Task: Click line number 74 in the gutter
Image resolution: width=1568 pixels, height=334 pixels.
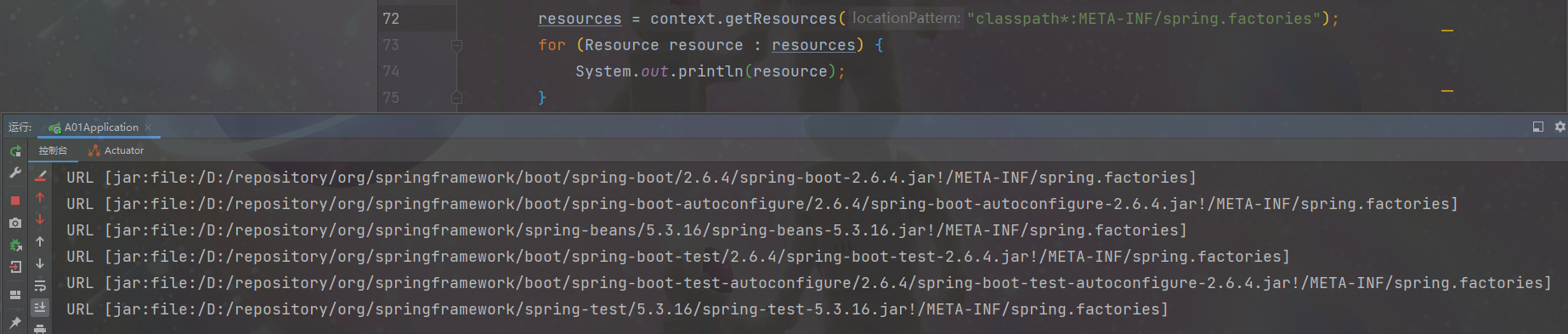Action: (391, 71)
